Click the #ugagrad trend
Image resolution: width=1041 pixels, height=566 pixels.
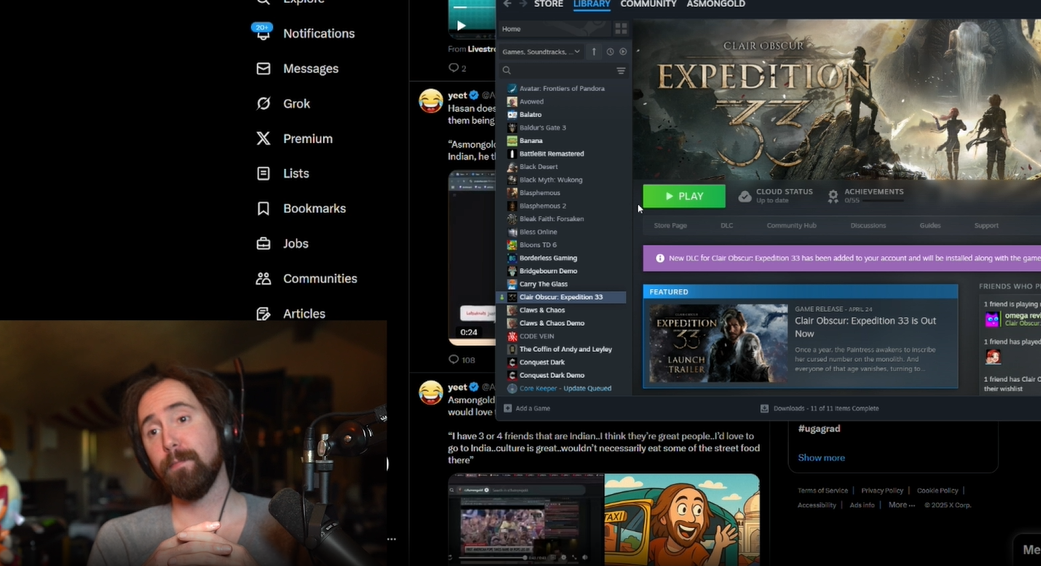[819, 429]
